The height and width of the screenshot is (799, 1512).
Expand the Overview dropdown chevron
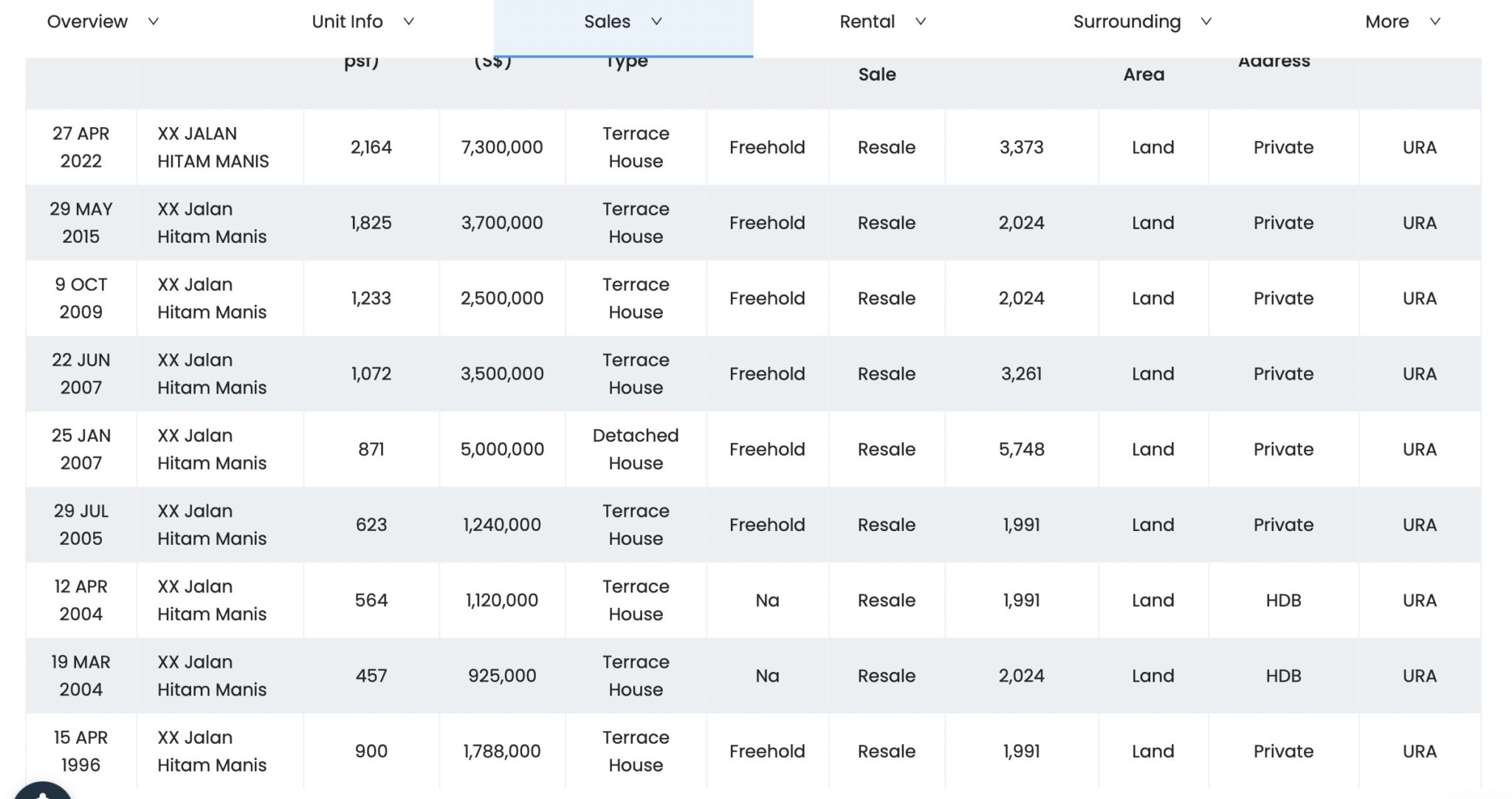[154, 21]
